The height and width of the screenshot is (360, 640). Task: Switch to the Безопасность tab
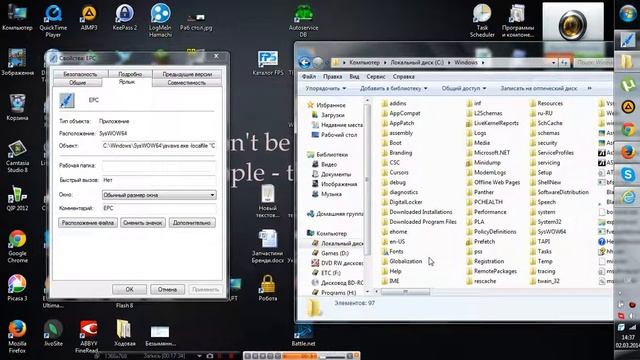(80, 74)
